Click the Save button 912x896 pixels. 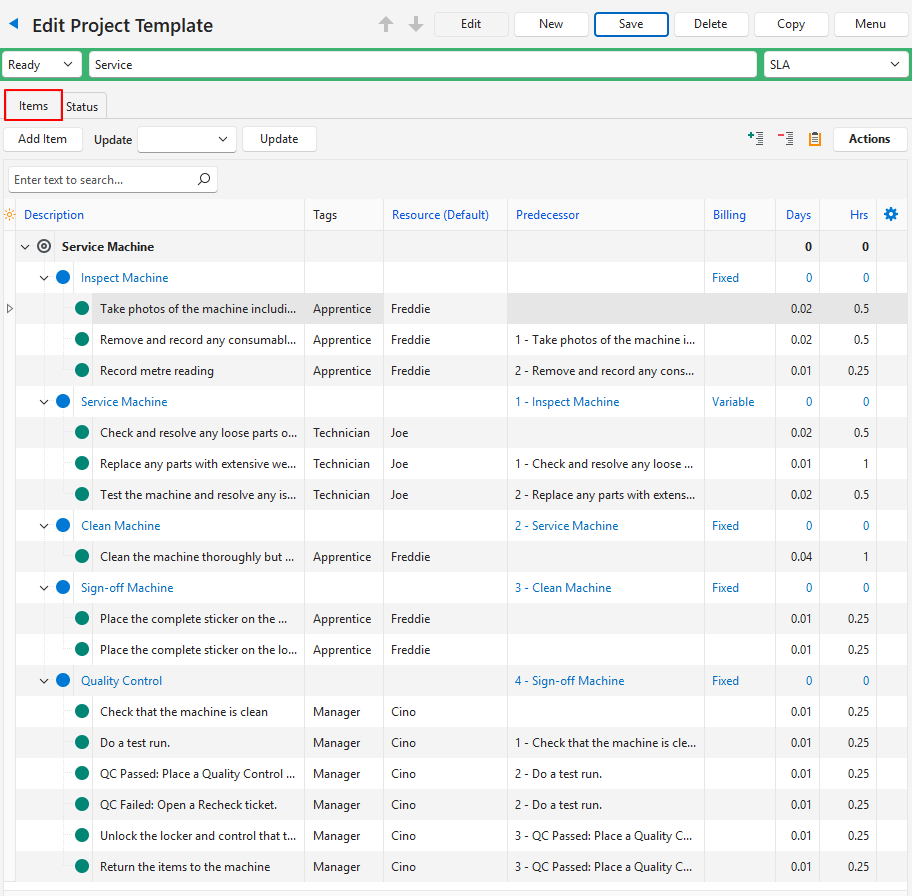pyautogui.click(x=631, y=24)
